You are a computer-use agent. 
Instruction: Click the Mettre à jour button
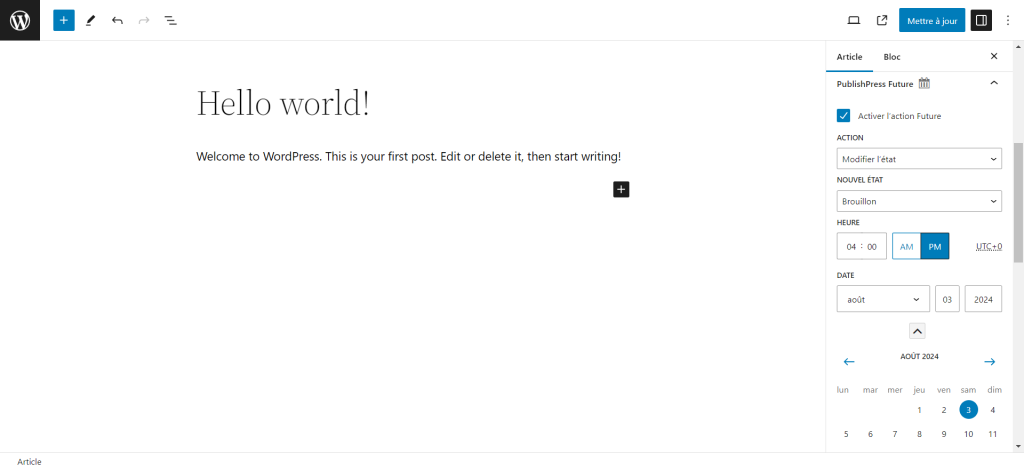click(932, 20)
